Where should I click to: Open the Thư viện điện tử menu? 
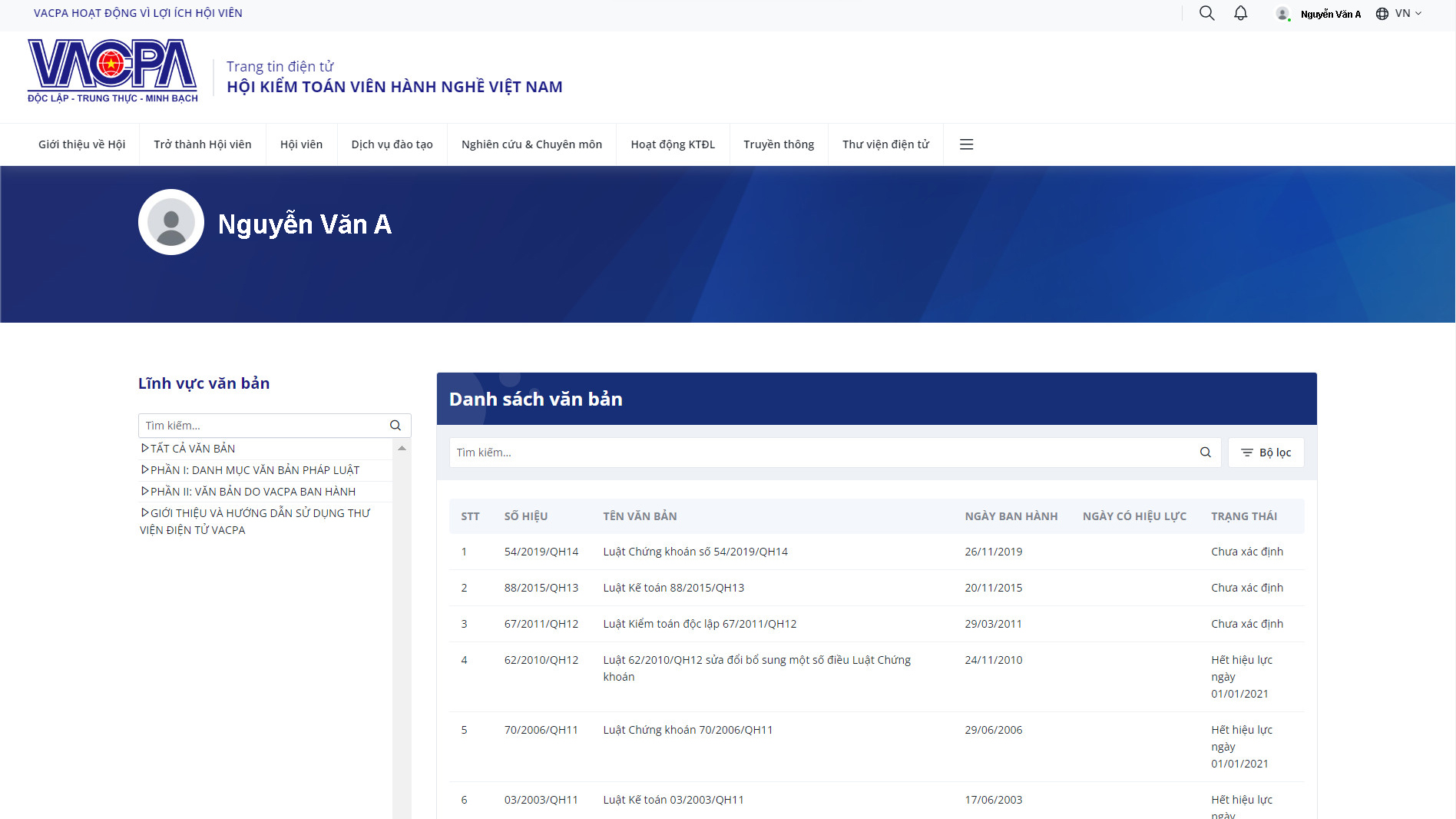click(885, 144)
